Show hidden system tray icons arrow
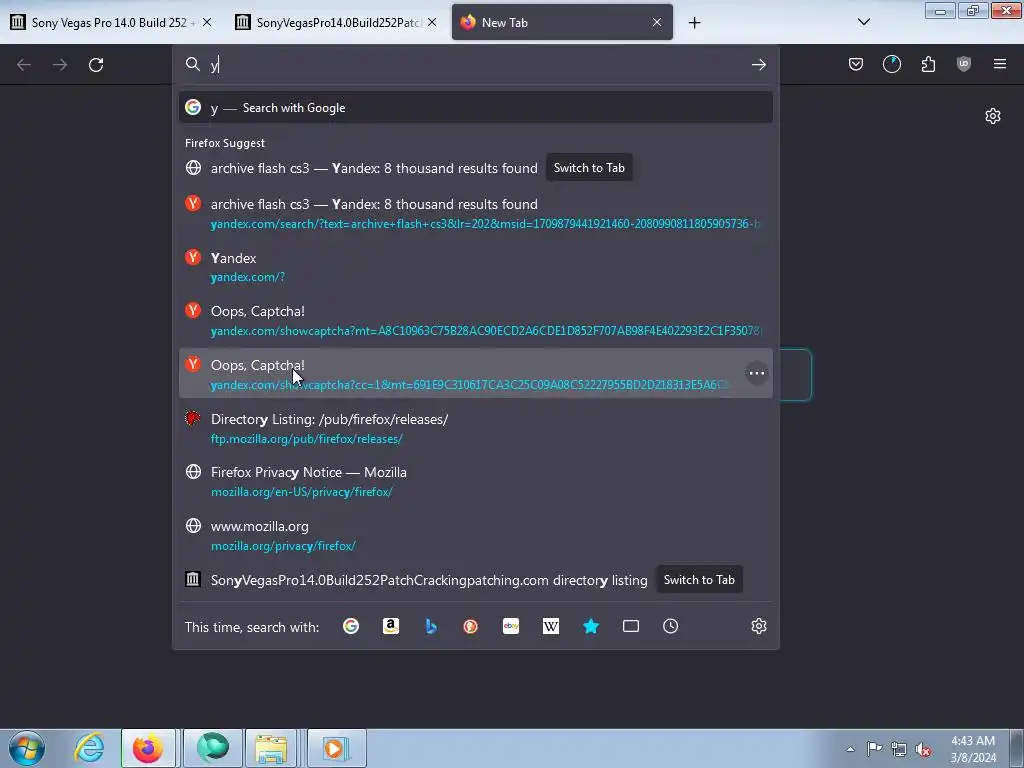Image resolution: width=1024 pixels, height=768 pixels. click(850, 749)
